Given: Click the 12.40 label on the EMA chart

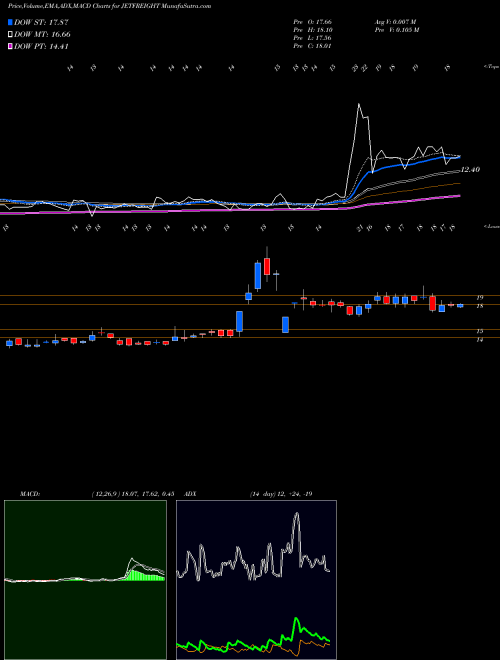Looking at the screenshot, I should point(470,170).
